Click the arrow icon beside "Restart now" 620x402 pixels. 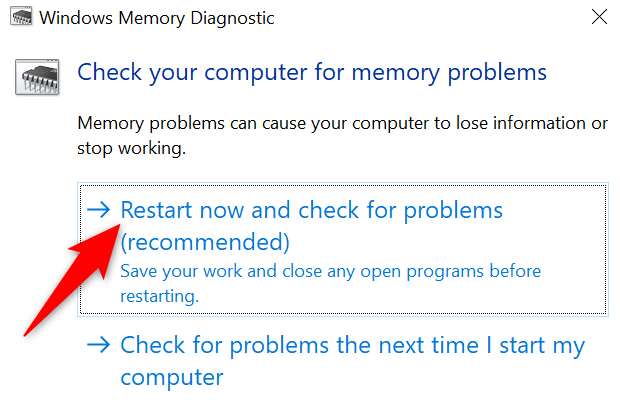(x=99, y=211)
